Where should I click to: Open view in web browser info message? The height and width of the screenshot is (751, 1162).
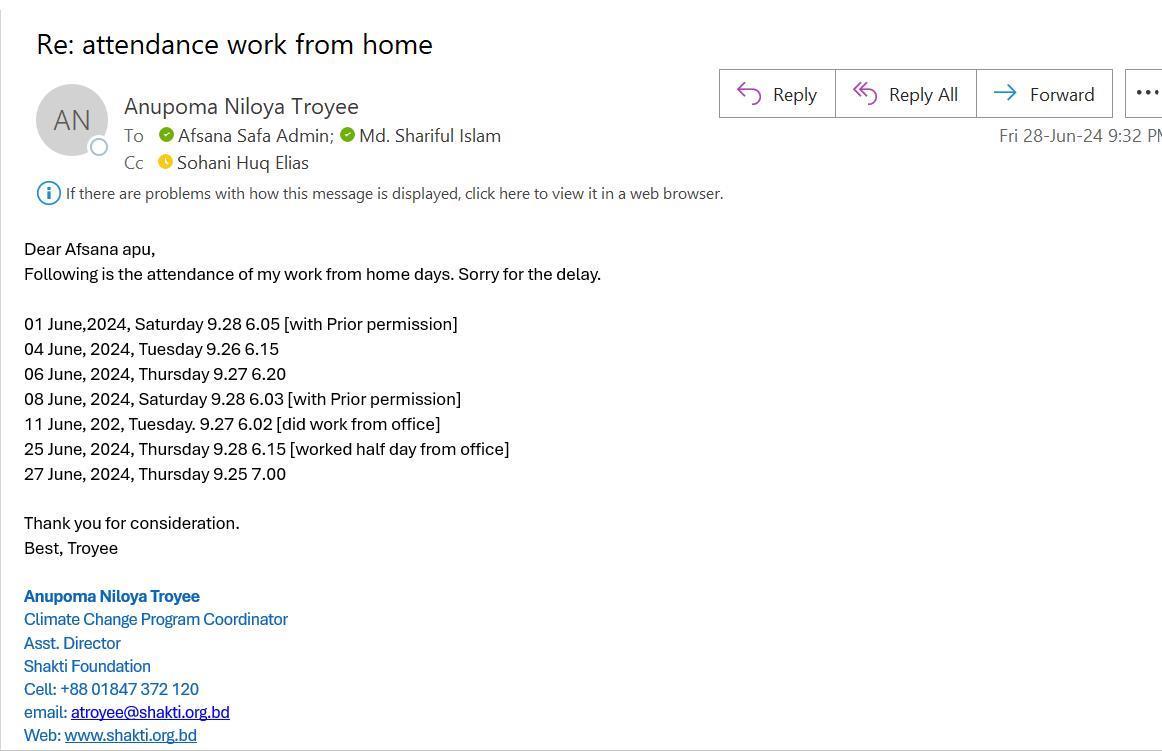394,193
